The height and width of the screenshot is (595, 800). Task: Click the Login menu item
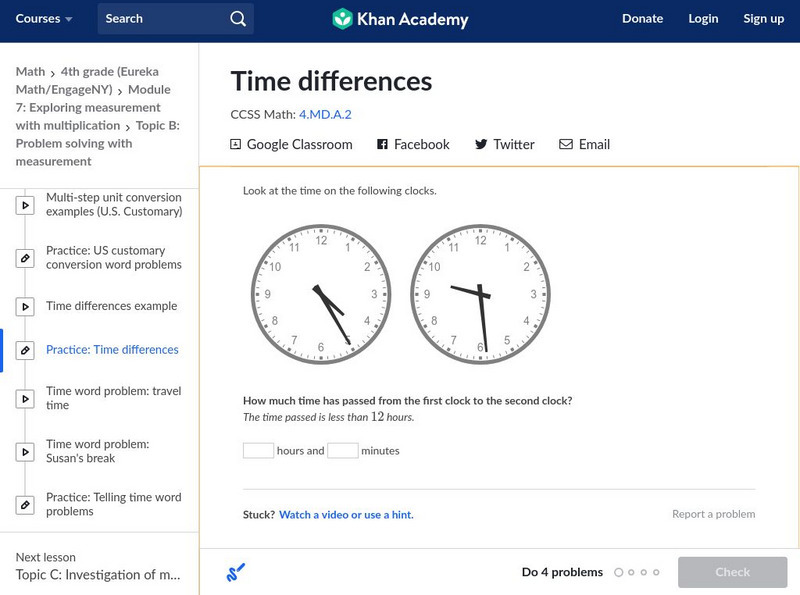tap(703, 19)
